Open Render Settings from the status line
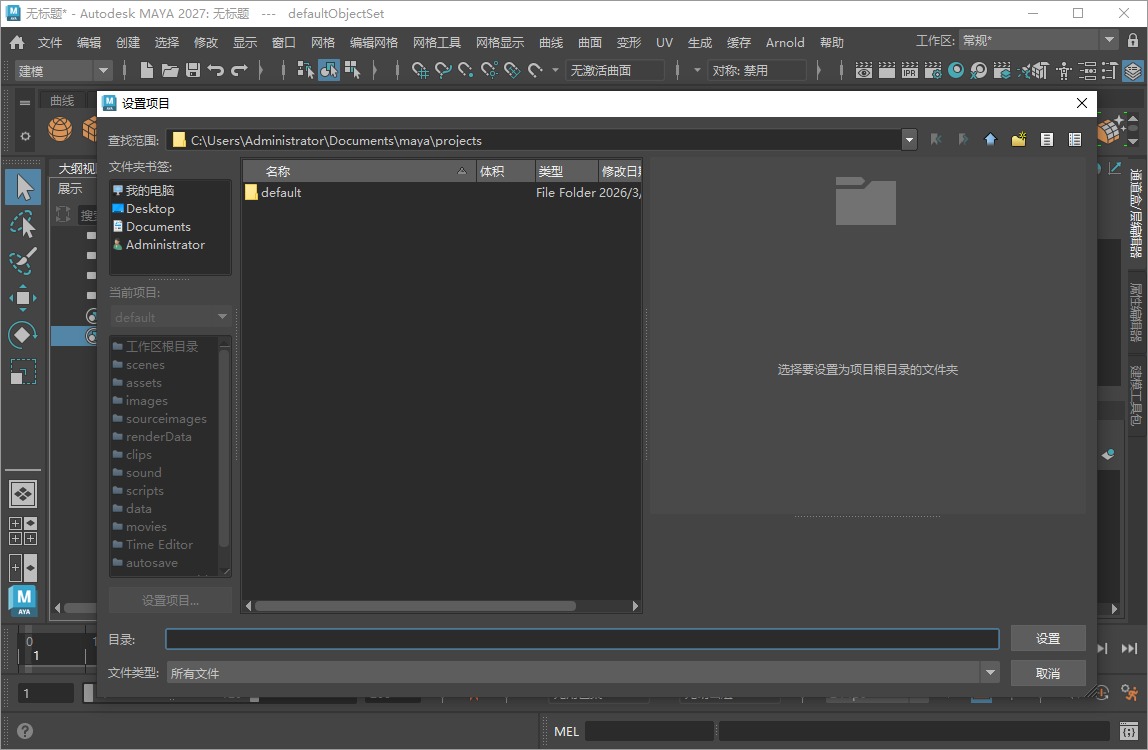This screenshot has height=750, width=1148. 932,70
